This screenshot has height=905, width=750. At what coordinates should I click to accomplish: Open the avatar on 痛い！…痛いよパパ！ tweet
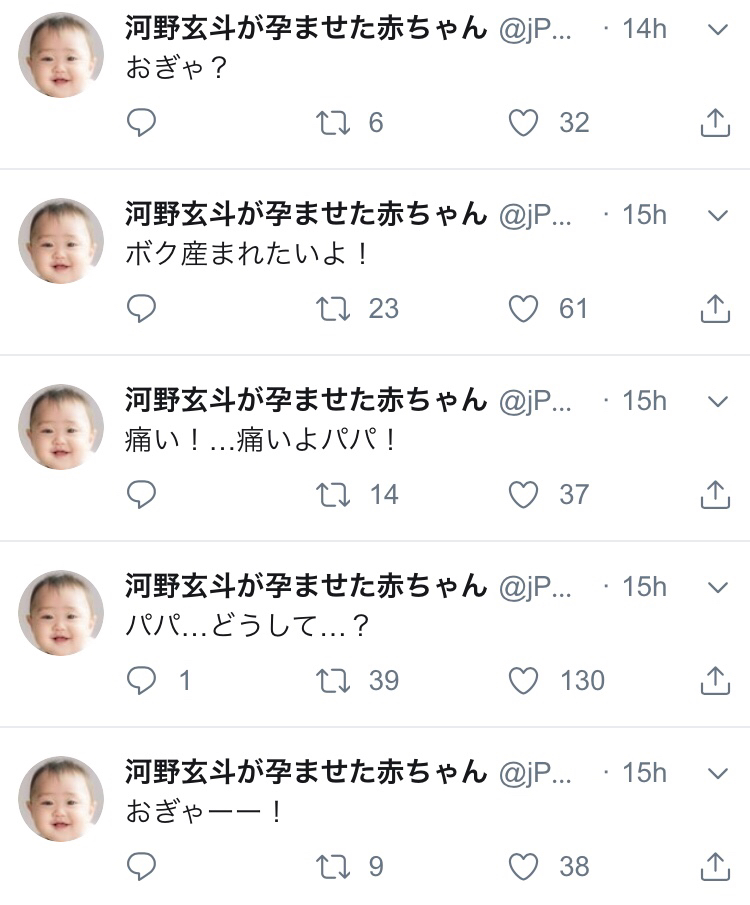click(61, 427)
